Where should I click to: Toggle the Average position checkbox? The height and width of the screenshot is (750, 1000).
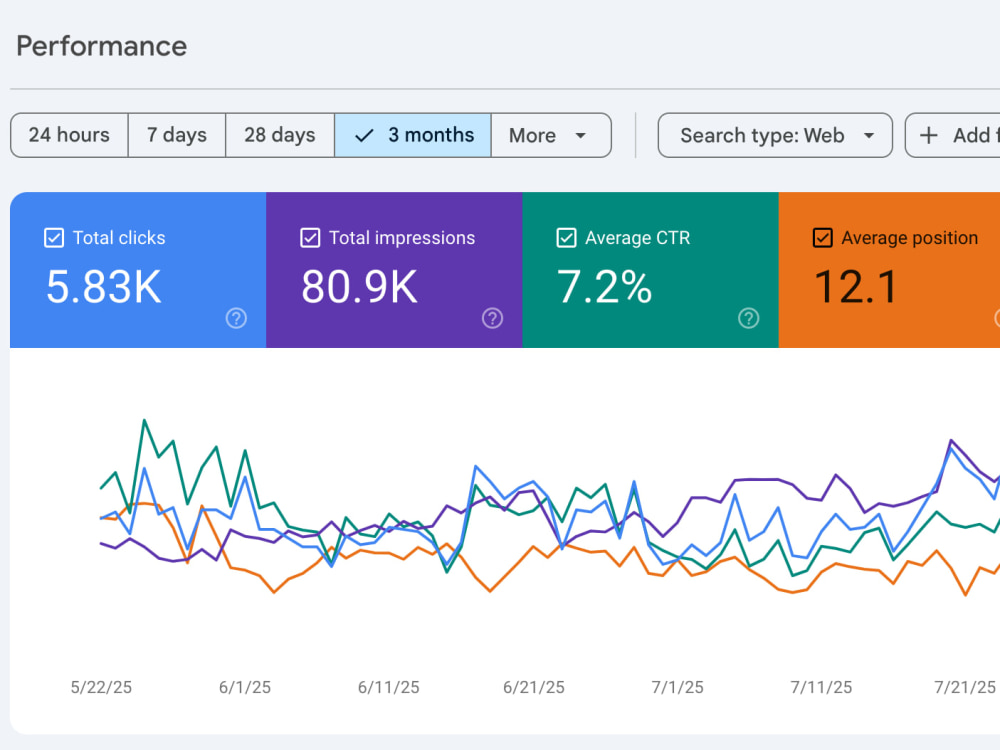pos(823,238)
